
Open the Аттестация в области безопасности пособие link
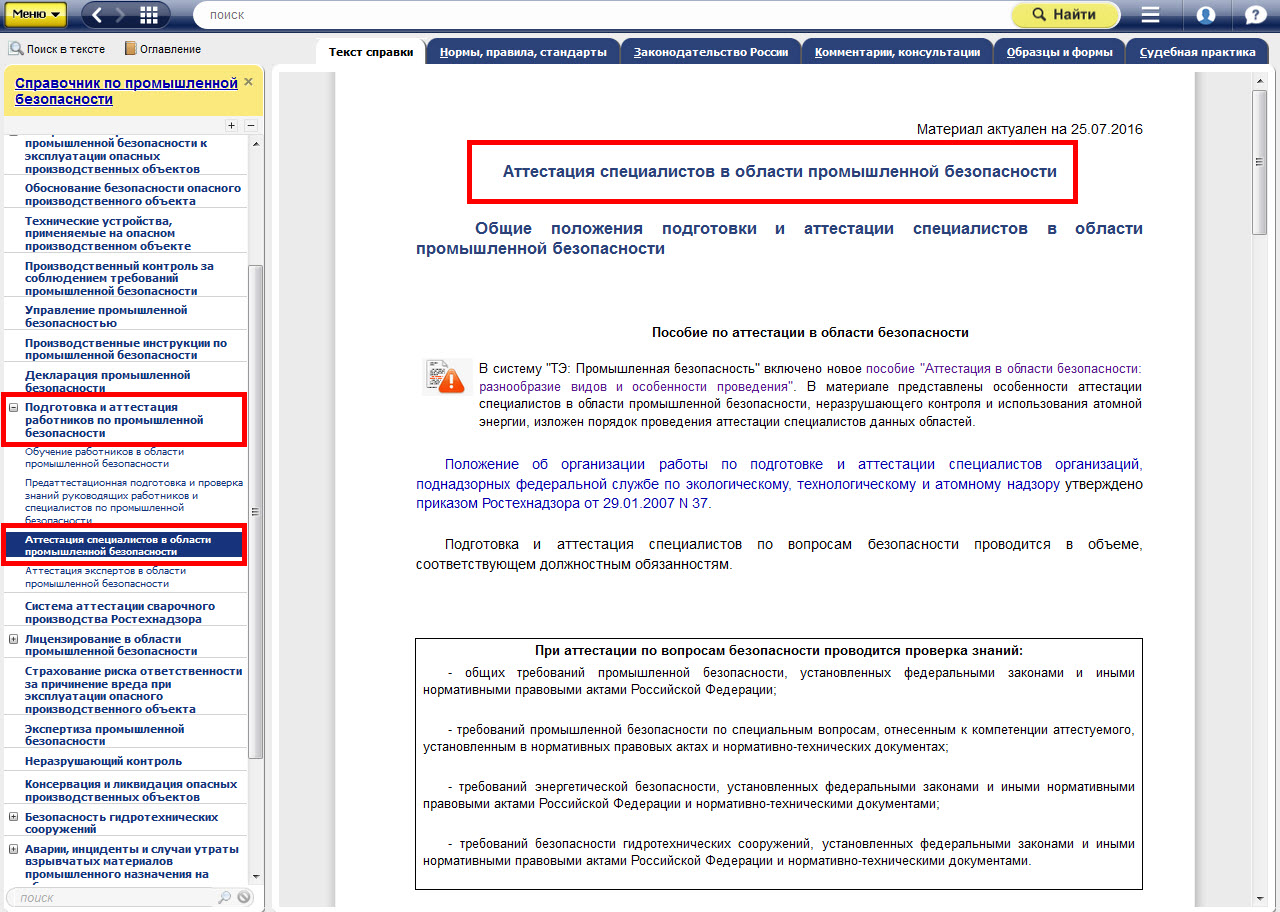point(1002,368)
